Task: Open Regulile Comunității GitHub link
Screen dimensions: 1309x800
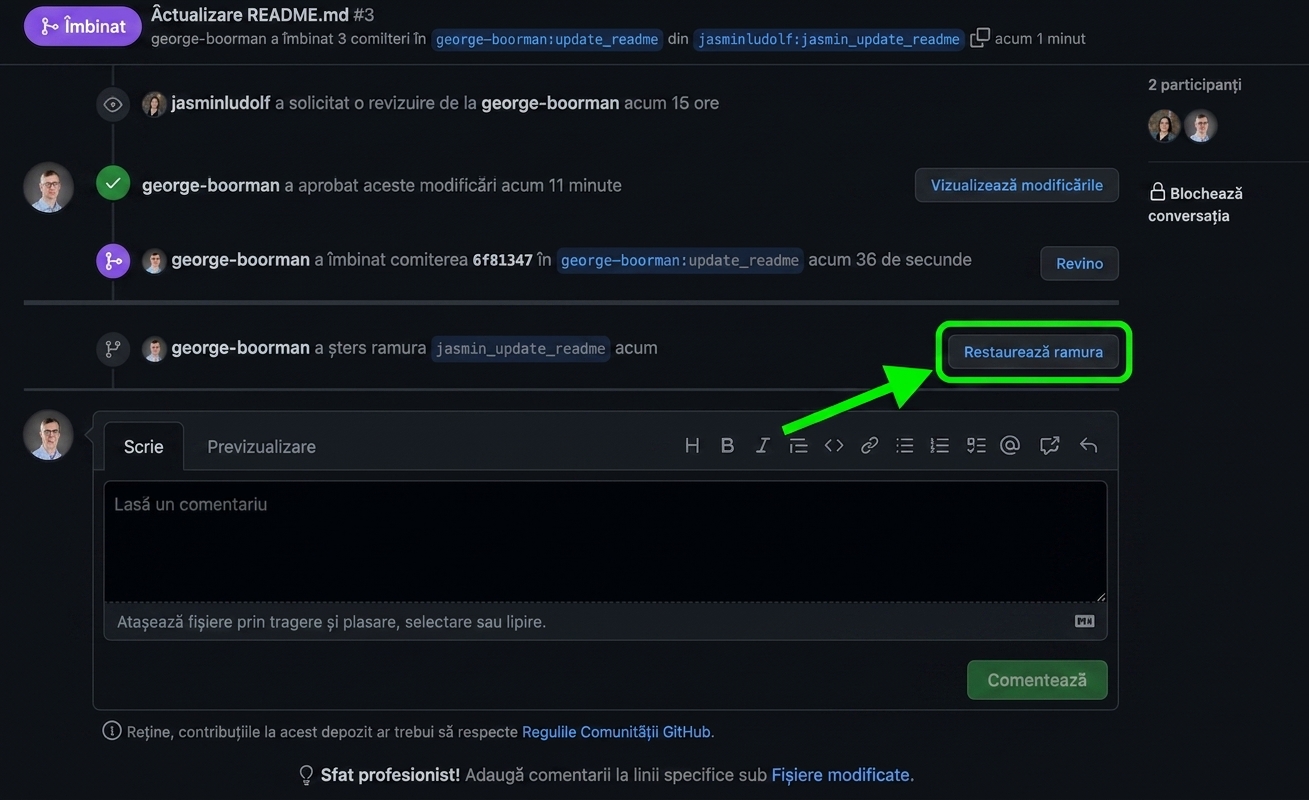Action: [617, 732]
